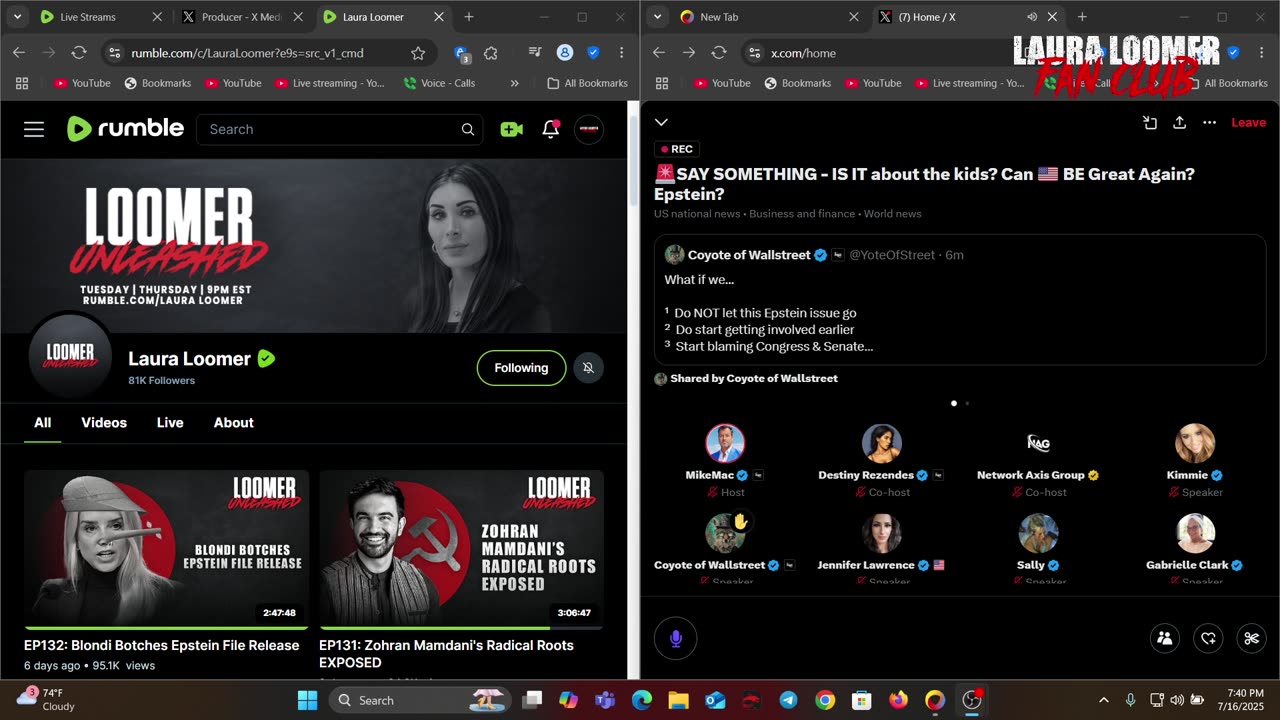Click the x.com/home address bar
The height and width of the screenshot is (720, 1280).
[x=803, y=53]
